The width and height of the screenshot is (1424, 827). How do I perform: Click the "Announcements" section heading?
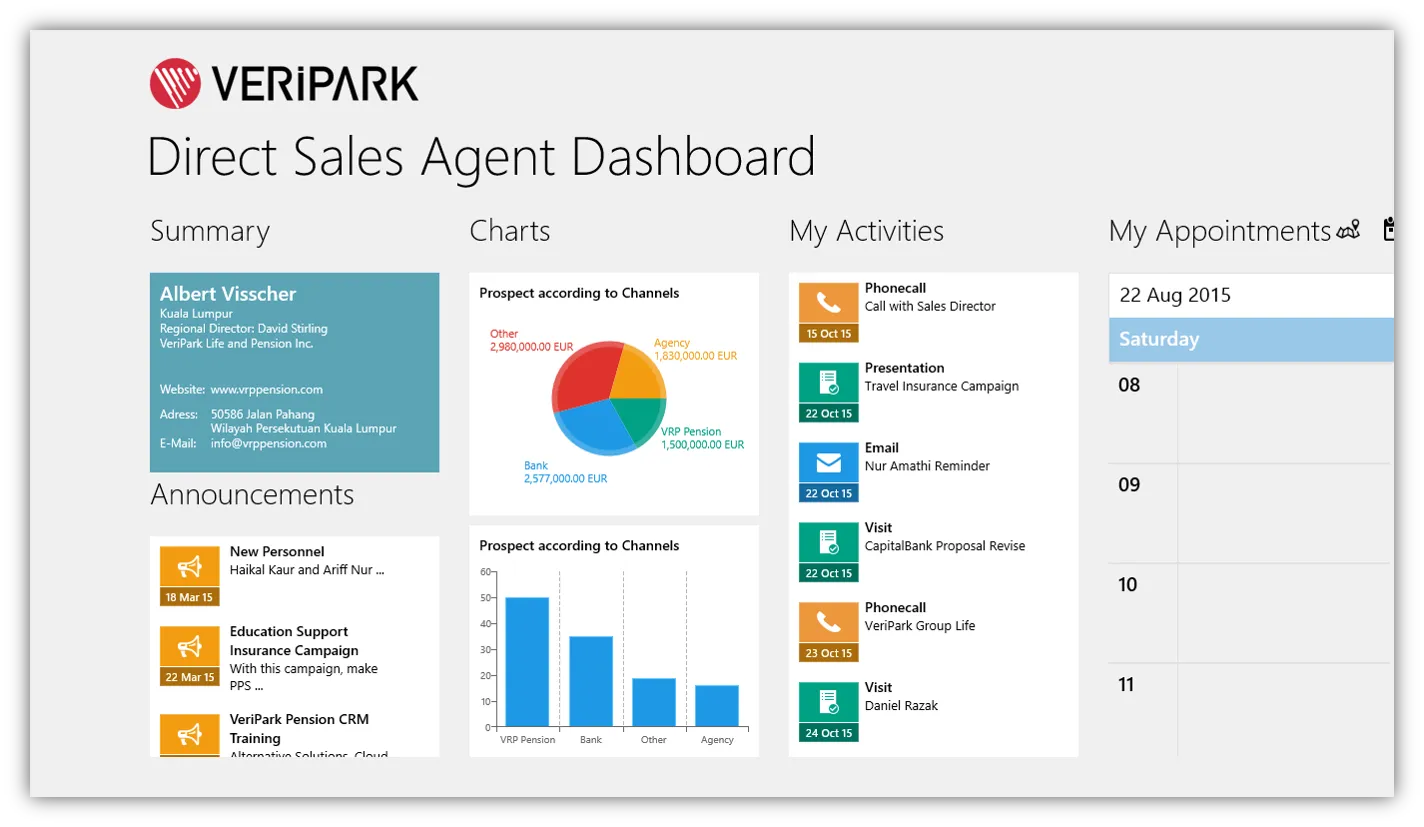tap(252, 495)
